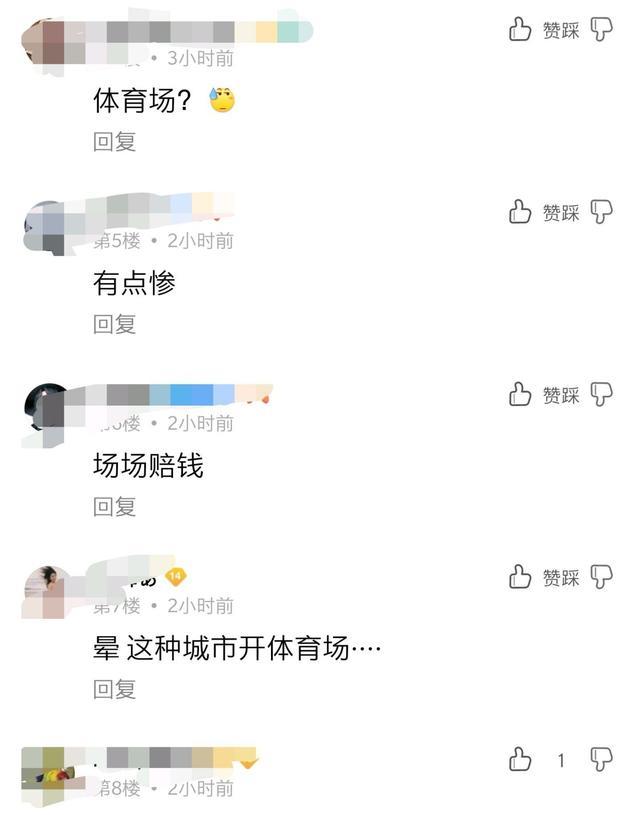Reply to "晕 这种城市开体育场" comment

[x=114, y=690]
